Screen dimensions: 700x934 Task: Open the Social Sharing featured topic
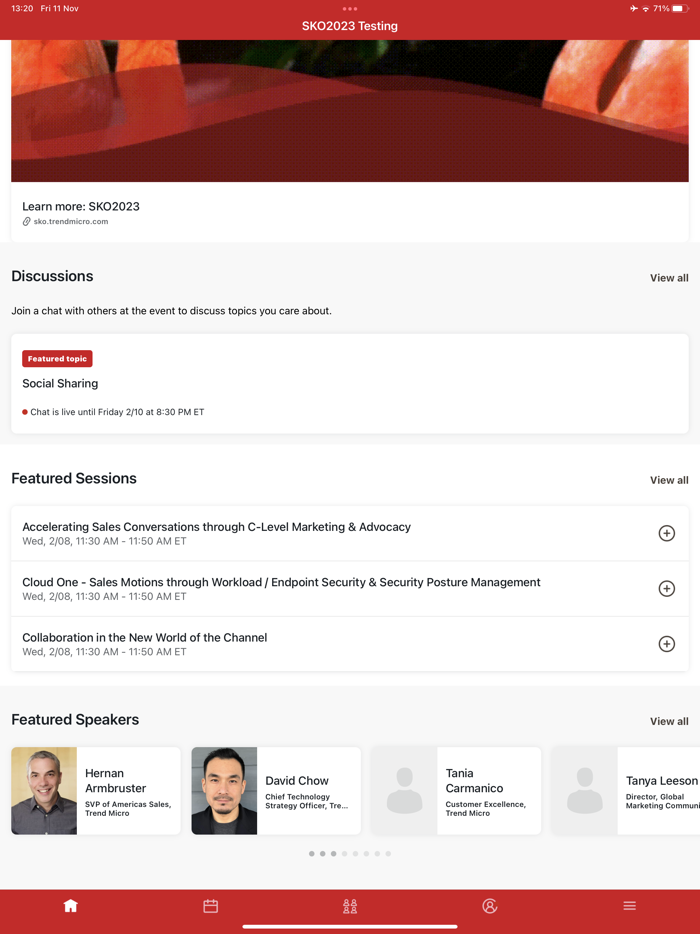tap(350, 384)
